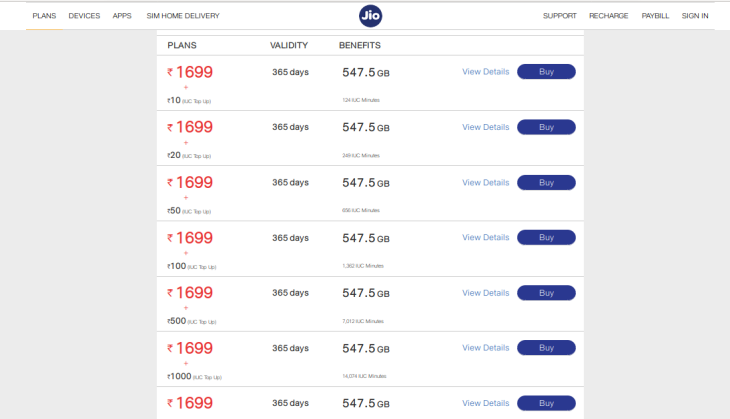Open the PLANS menu item
The width and height of the screenshot is (730, 419).
click(44, 16)
